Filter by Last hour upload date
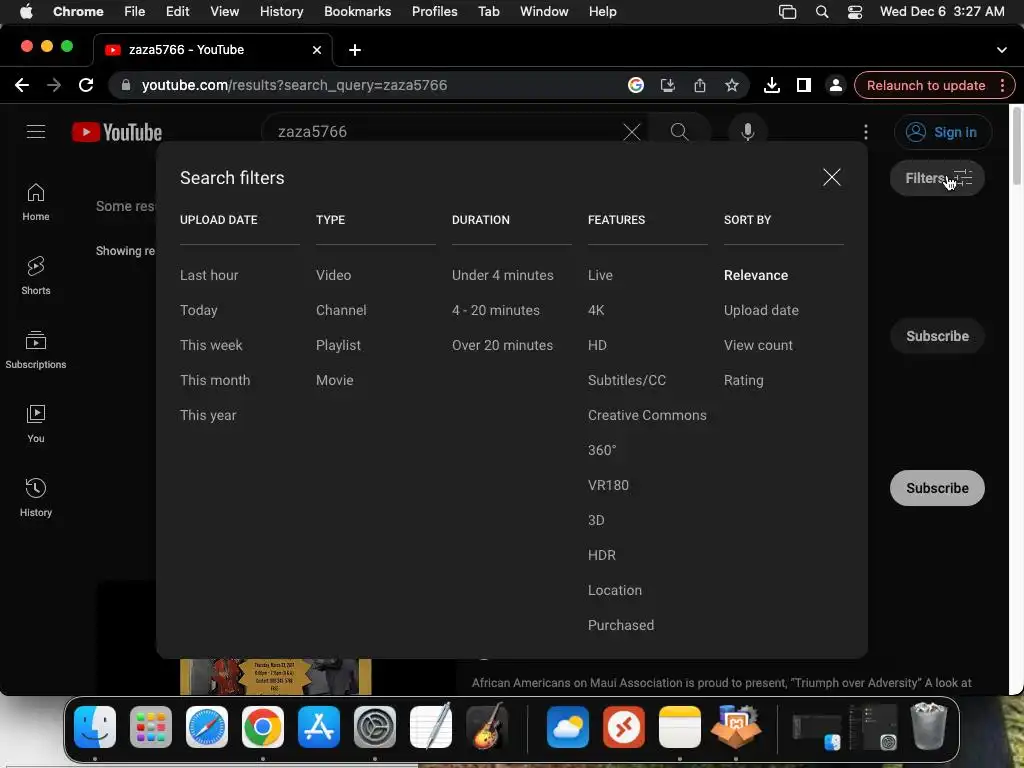Viewport: 1024px width, 768px height. click(x=209, y=276)
